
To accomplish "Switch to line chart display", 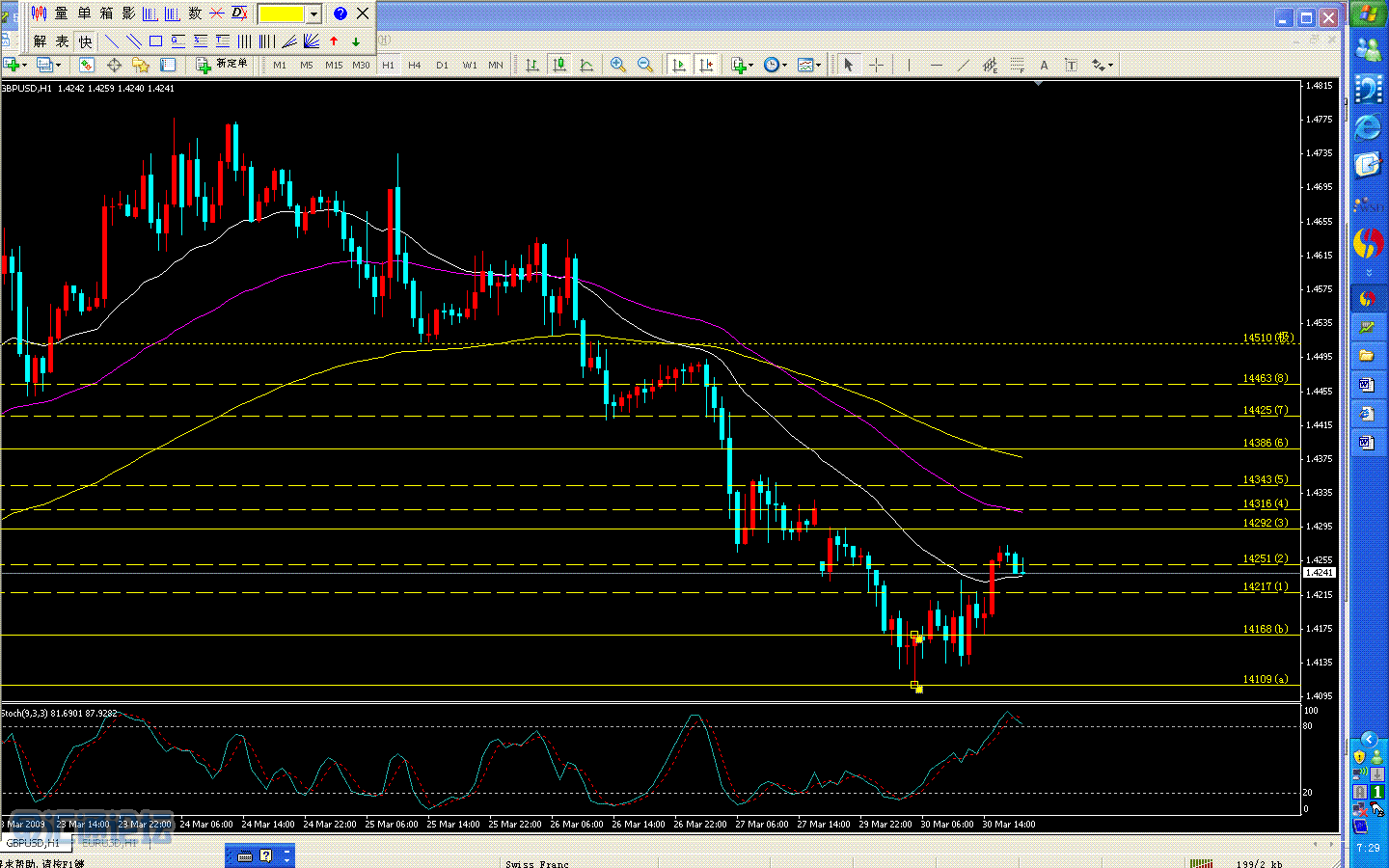I will 586,65.
